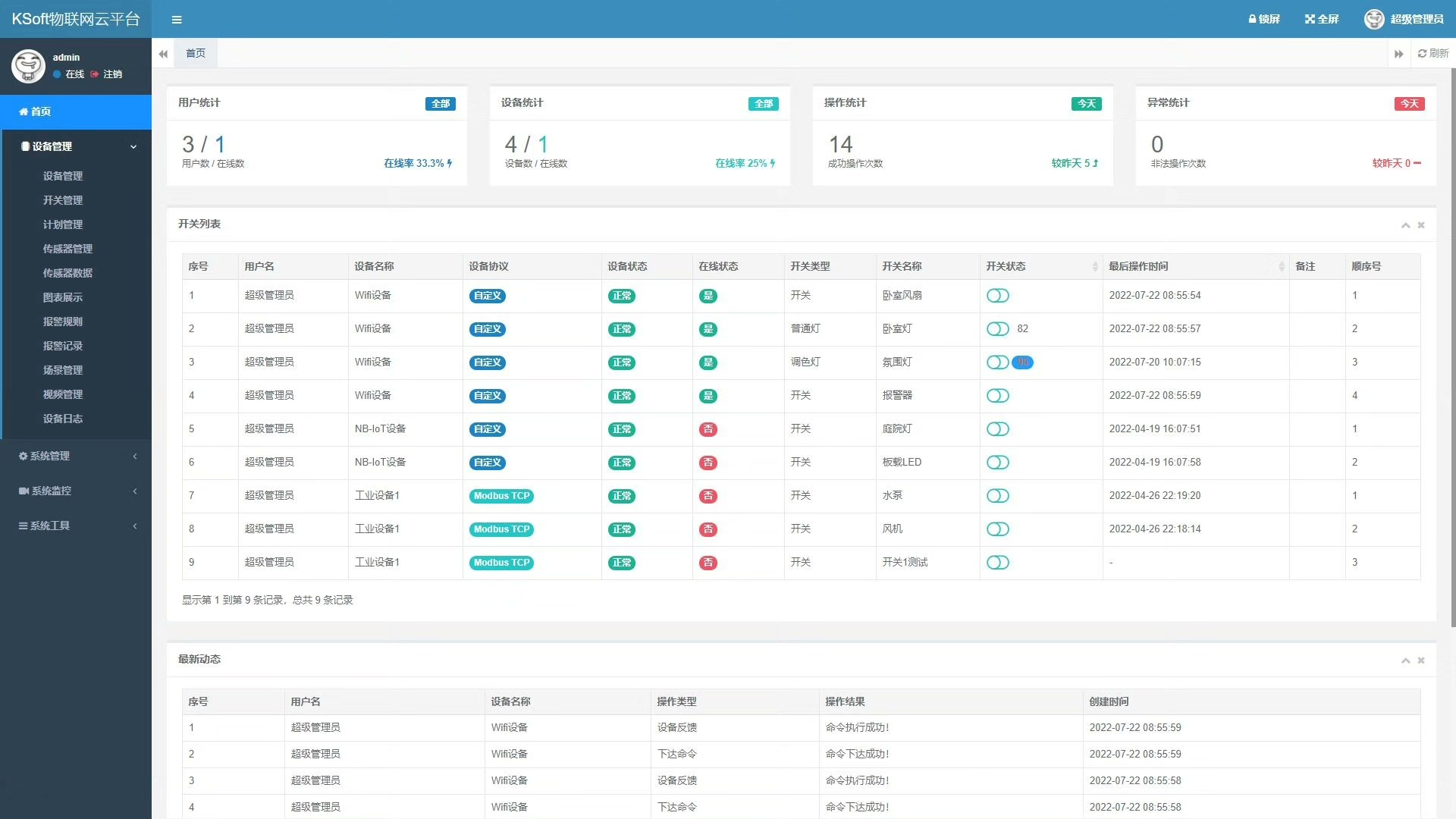The width and height of the screenshot is (1456, 819).
Task: Click the 注销 logout link
Action: tap(112, 74)
